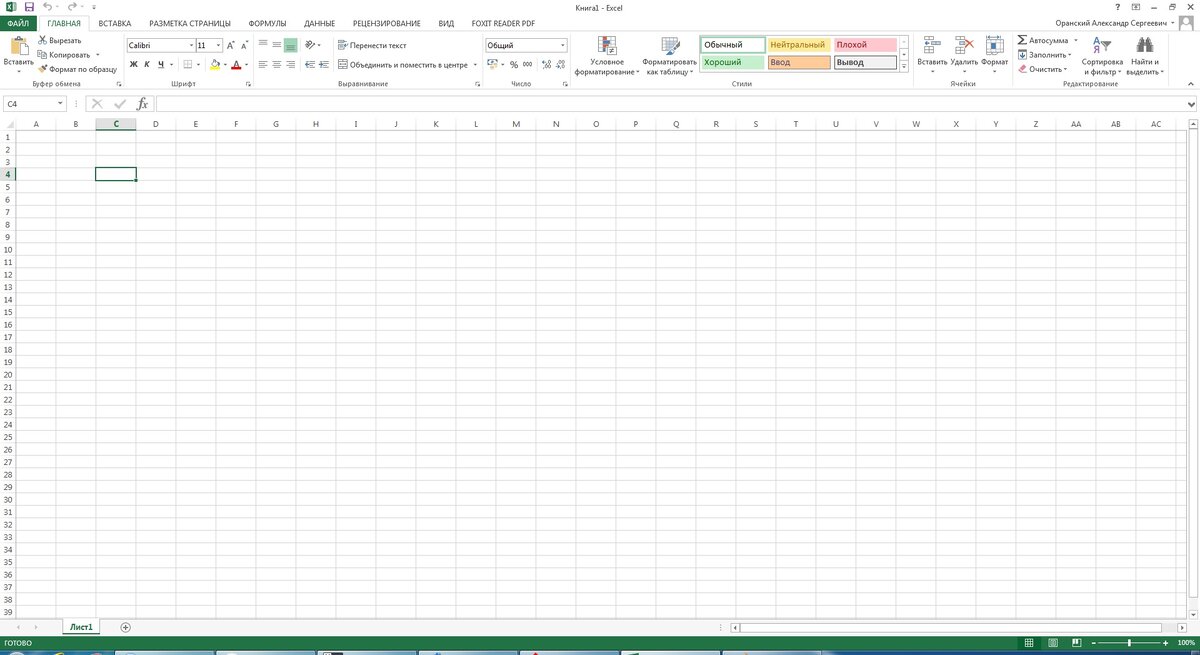Open Условное форматирование menu
1200x655 pixels.
[607, 57]
